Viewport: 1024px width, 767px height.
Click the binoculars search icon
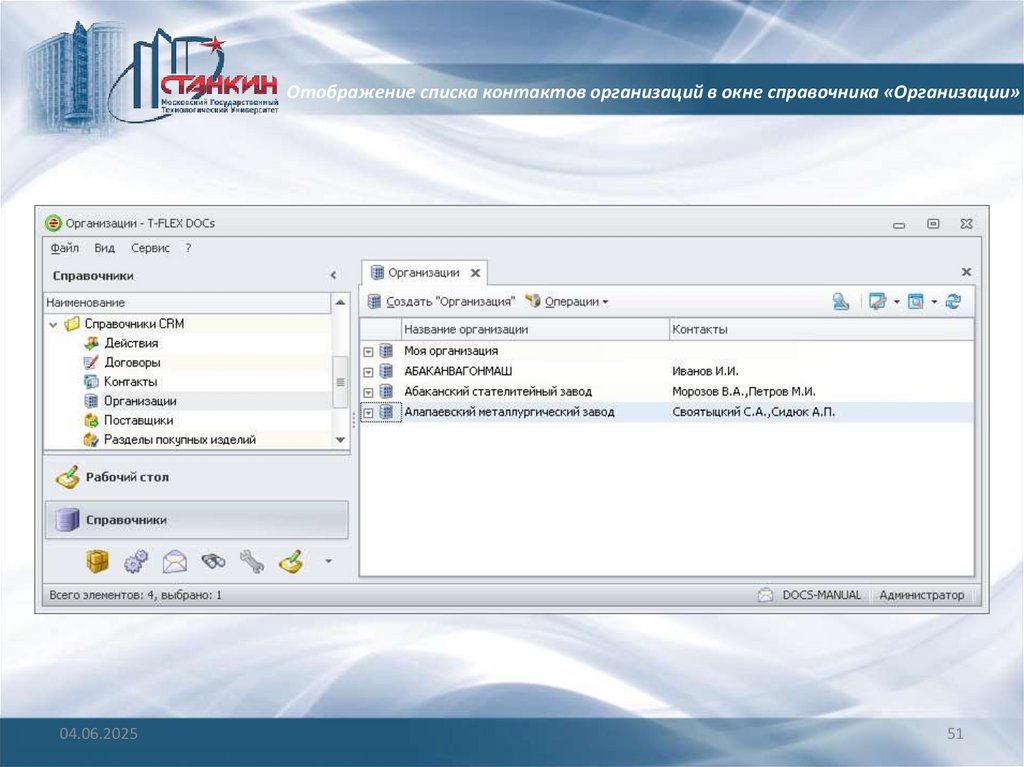pyautogui.click(x=214, y=563)
